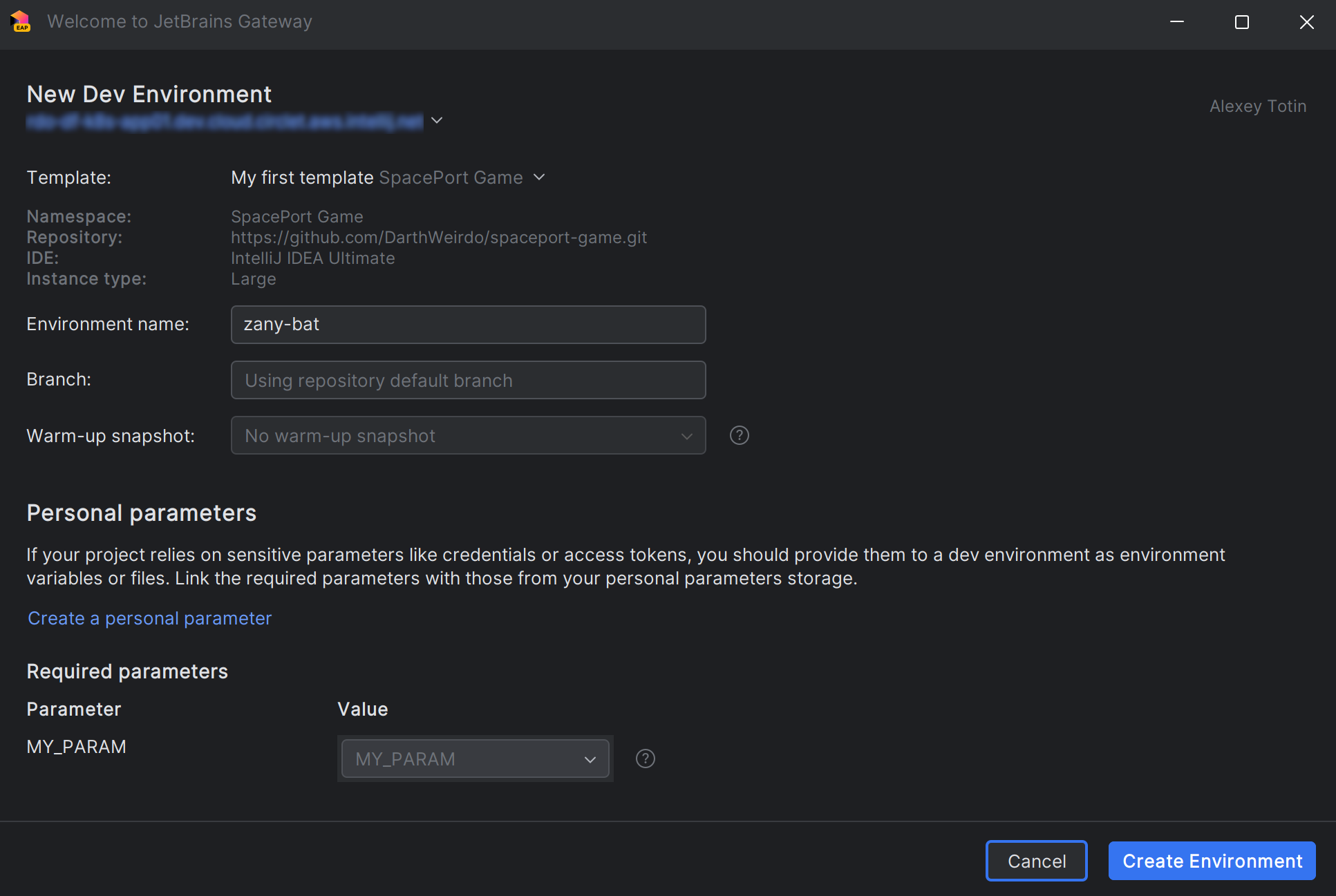Click the JetBrains Gateway app icon
The height and width of the screenshot is (896, 1336).
click(x=21, y=21)
